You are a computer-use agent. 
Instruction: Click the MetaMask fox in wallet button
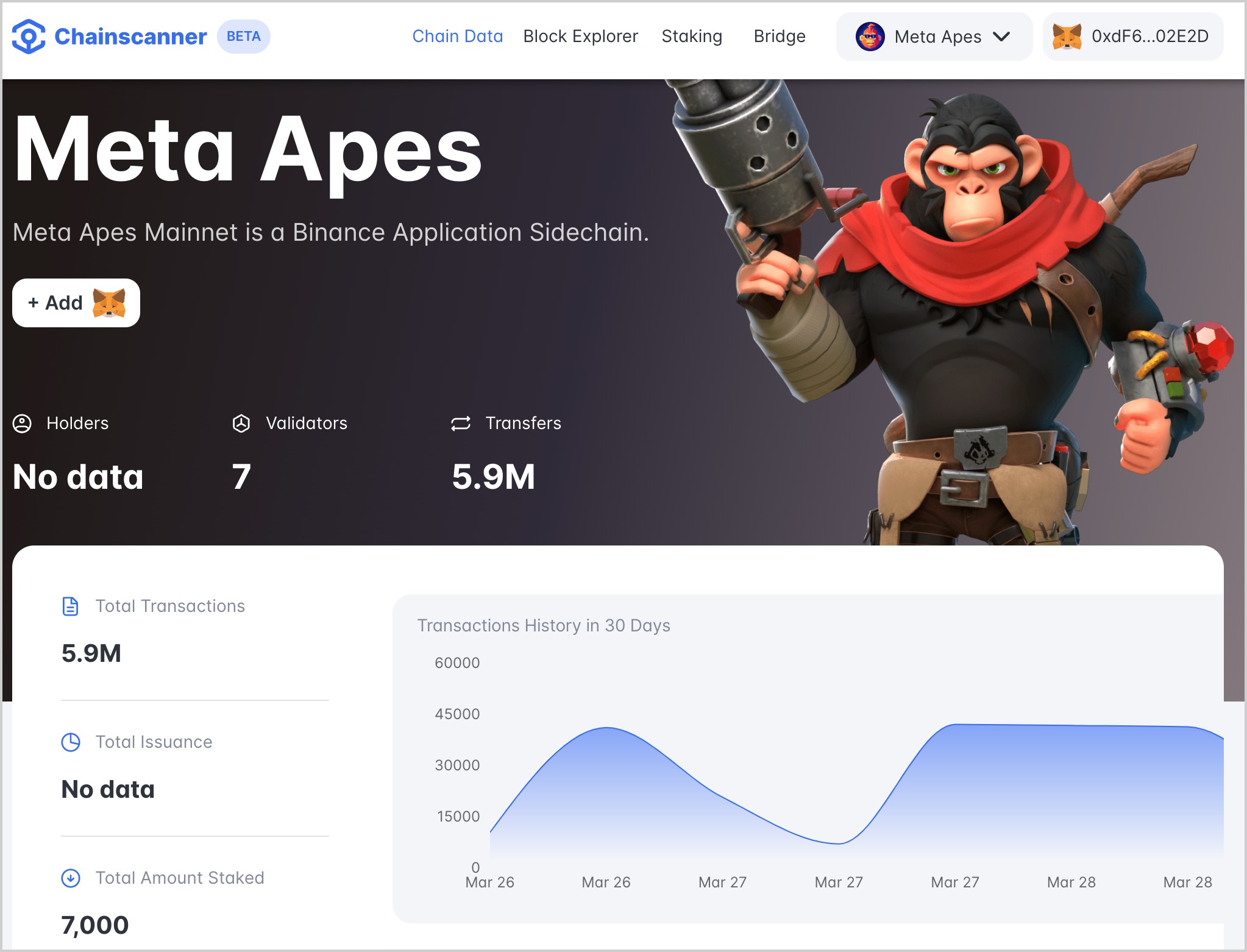click(x=1067, y=37)
